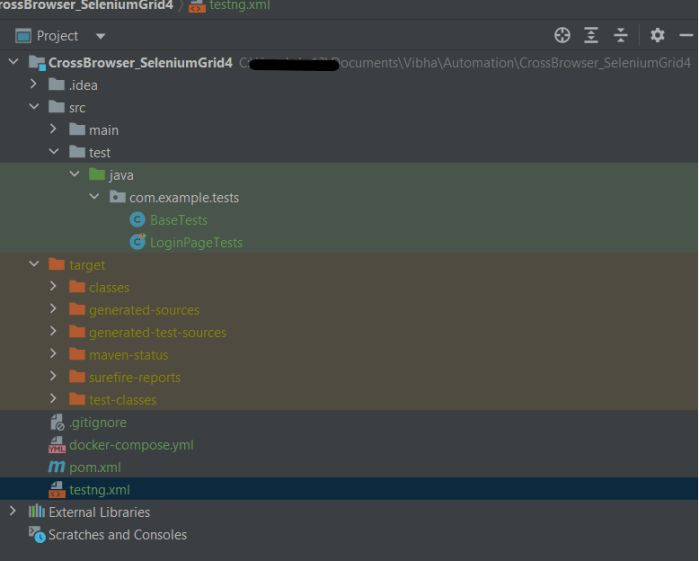The width and height of the screenshot is (699, 561).
Task: Select the com.example.tests package label
Action: pyautogui.click(x=184, y=198)
